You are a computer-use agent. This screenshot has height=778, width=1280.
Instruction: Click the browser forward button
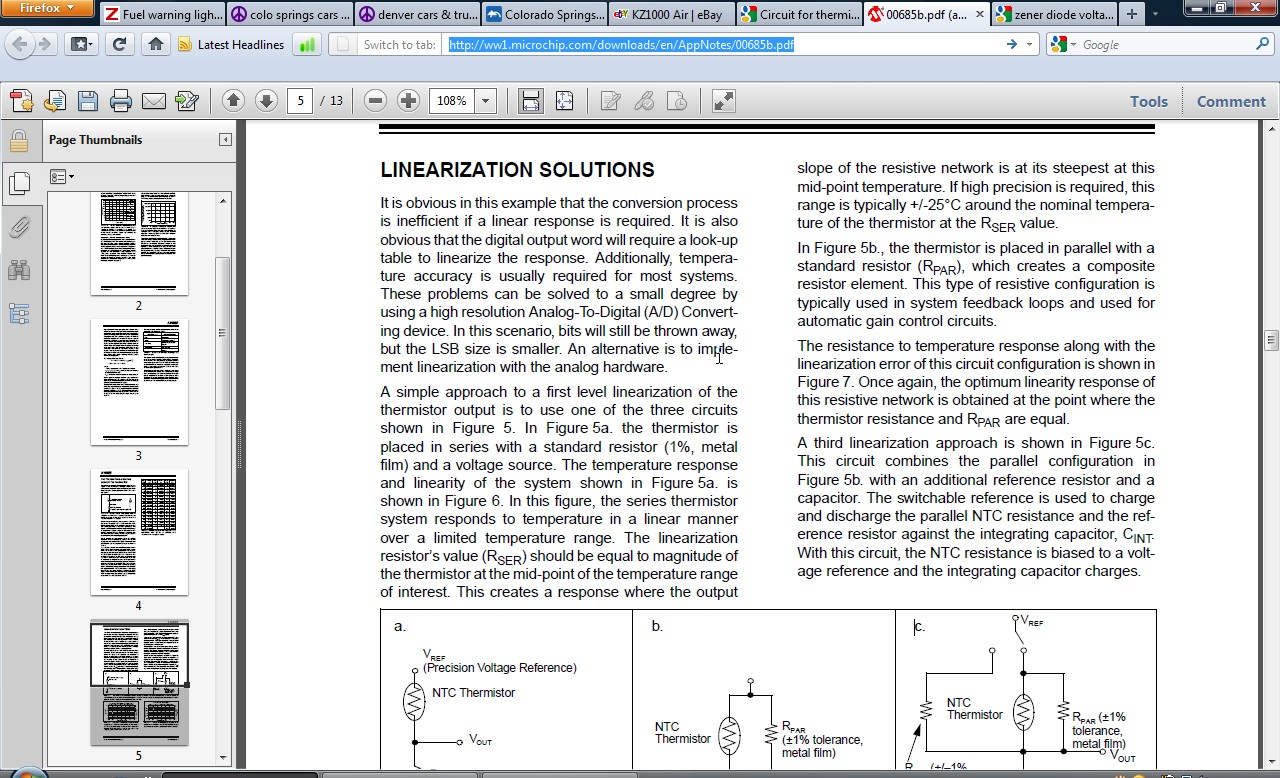click(x=45, y=44)
